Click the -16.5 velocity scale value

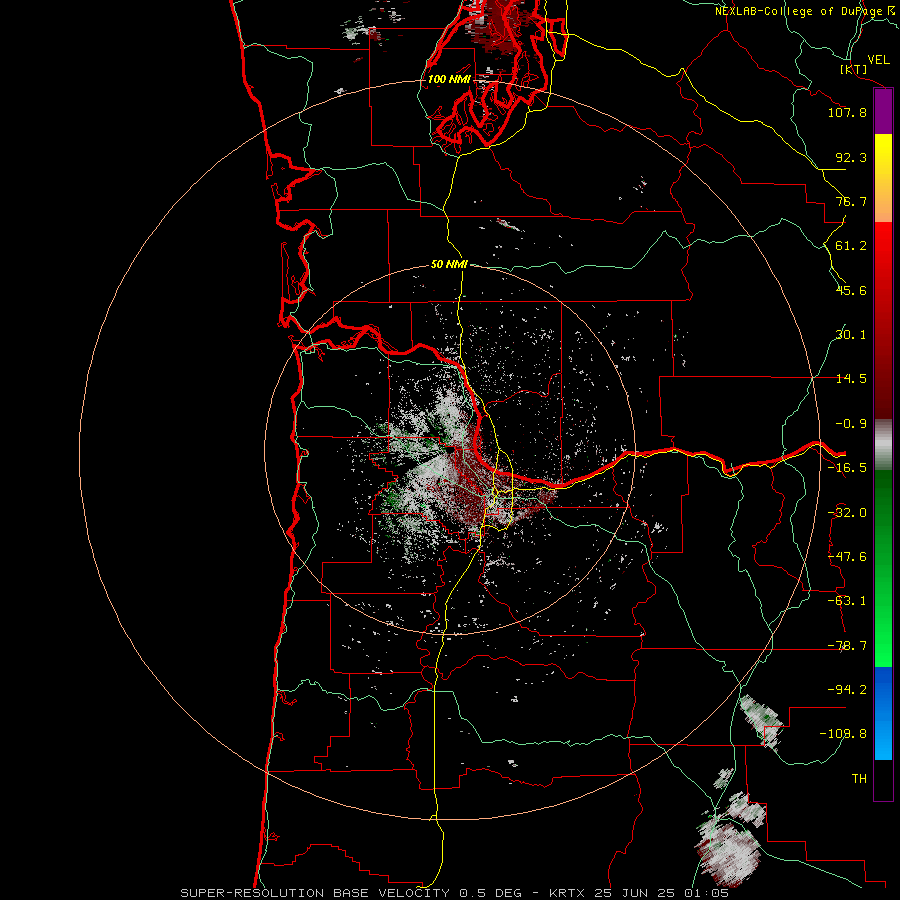(847, 468)
